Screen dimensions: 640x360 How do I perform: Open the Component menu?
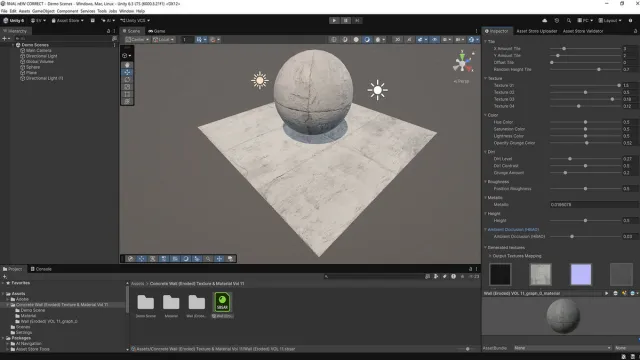pos(67,11)
